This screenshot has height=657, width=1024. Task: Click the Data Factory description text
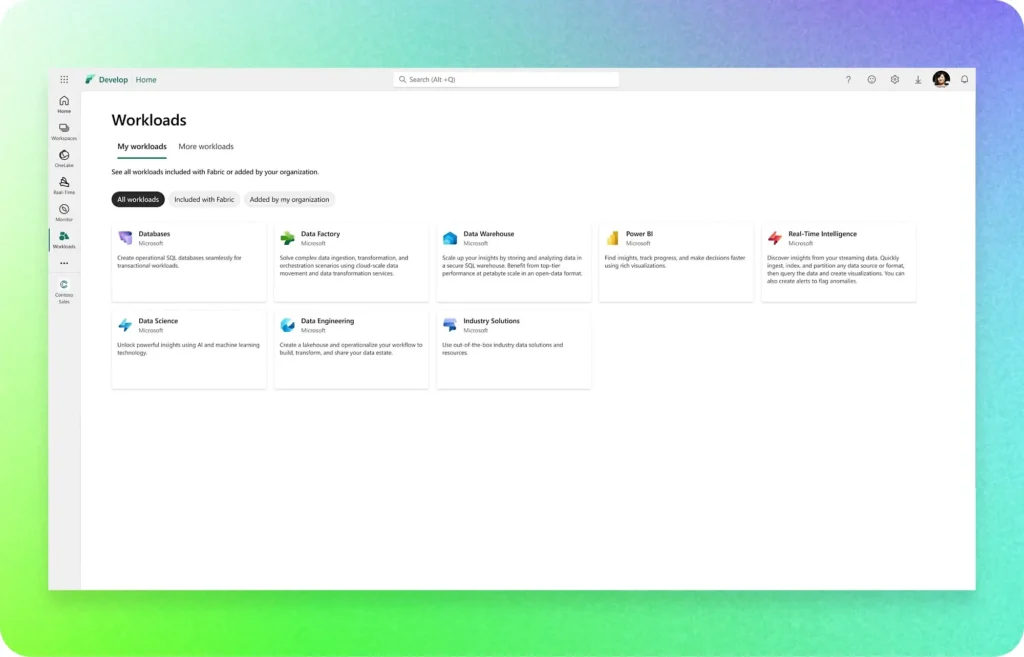click(344, 266)
